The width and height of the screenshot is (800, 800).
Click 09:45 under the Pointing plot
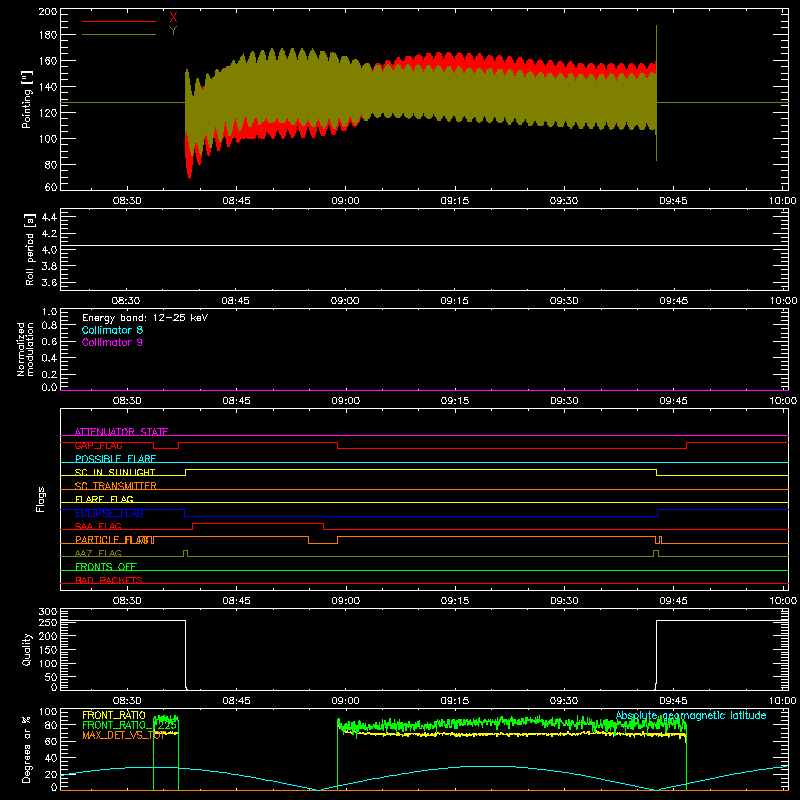point(673,201)
